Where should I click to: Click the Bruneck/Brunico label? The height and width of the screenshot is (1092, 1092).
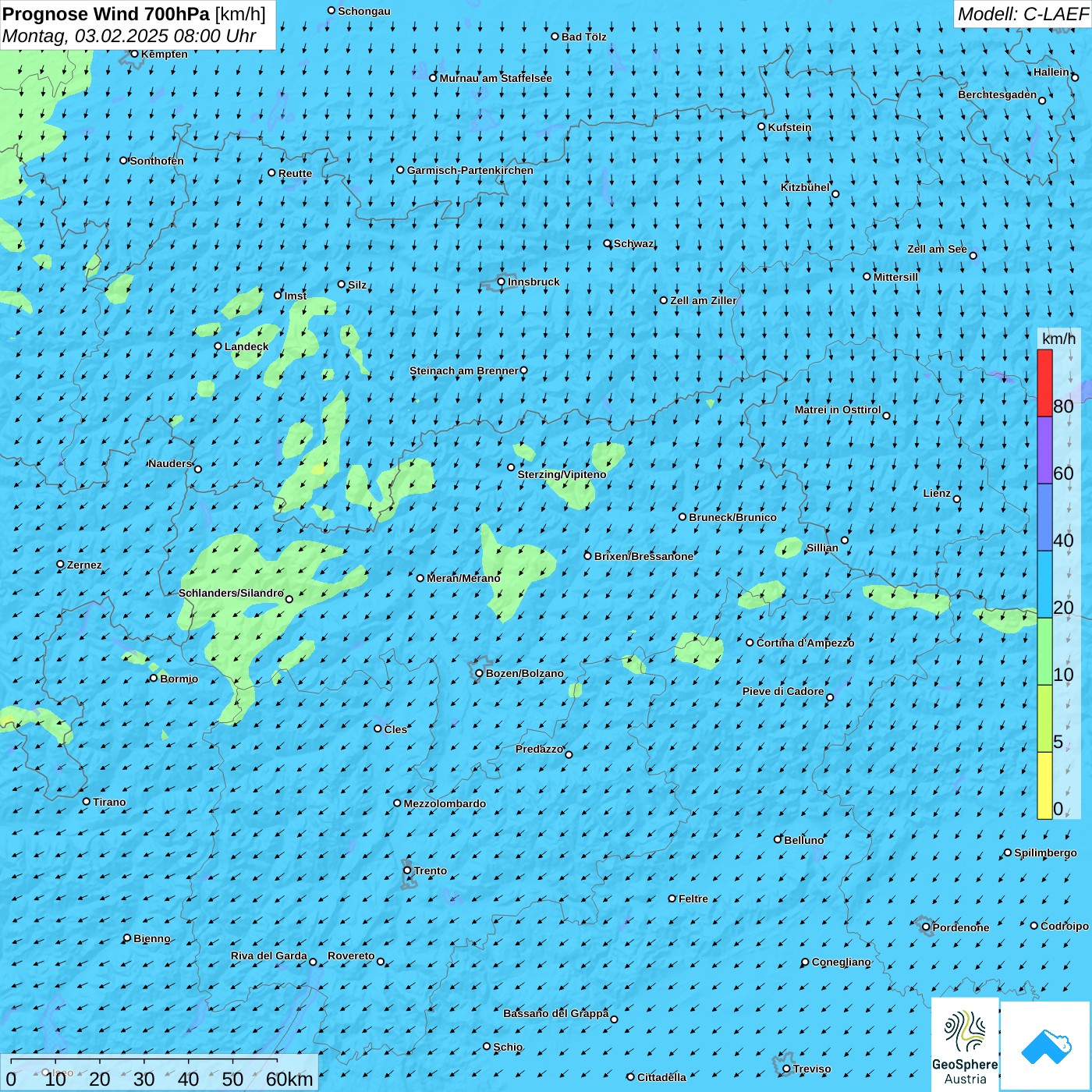732,517
